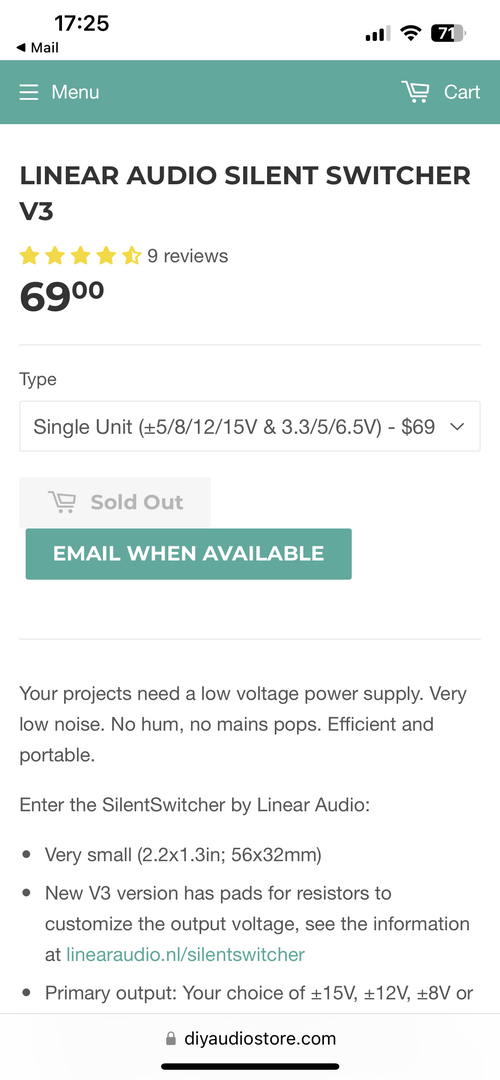Open the hamburger Menu icon
Viewport: 500px width, 1080px height.
click(29, 92)
